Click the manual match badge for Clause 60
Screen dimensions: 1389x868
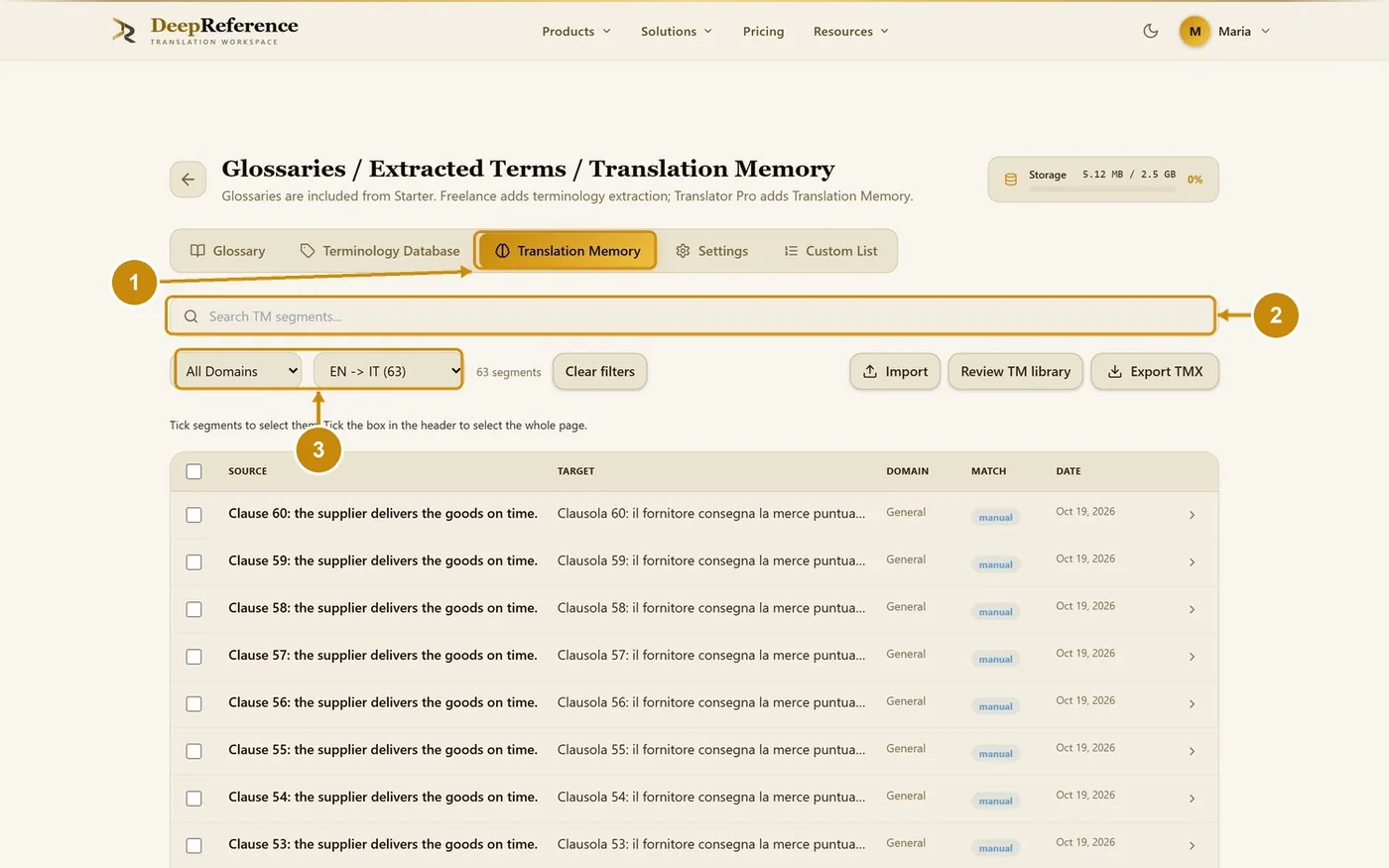[995, 517]
